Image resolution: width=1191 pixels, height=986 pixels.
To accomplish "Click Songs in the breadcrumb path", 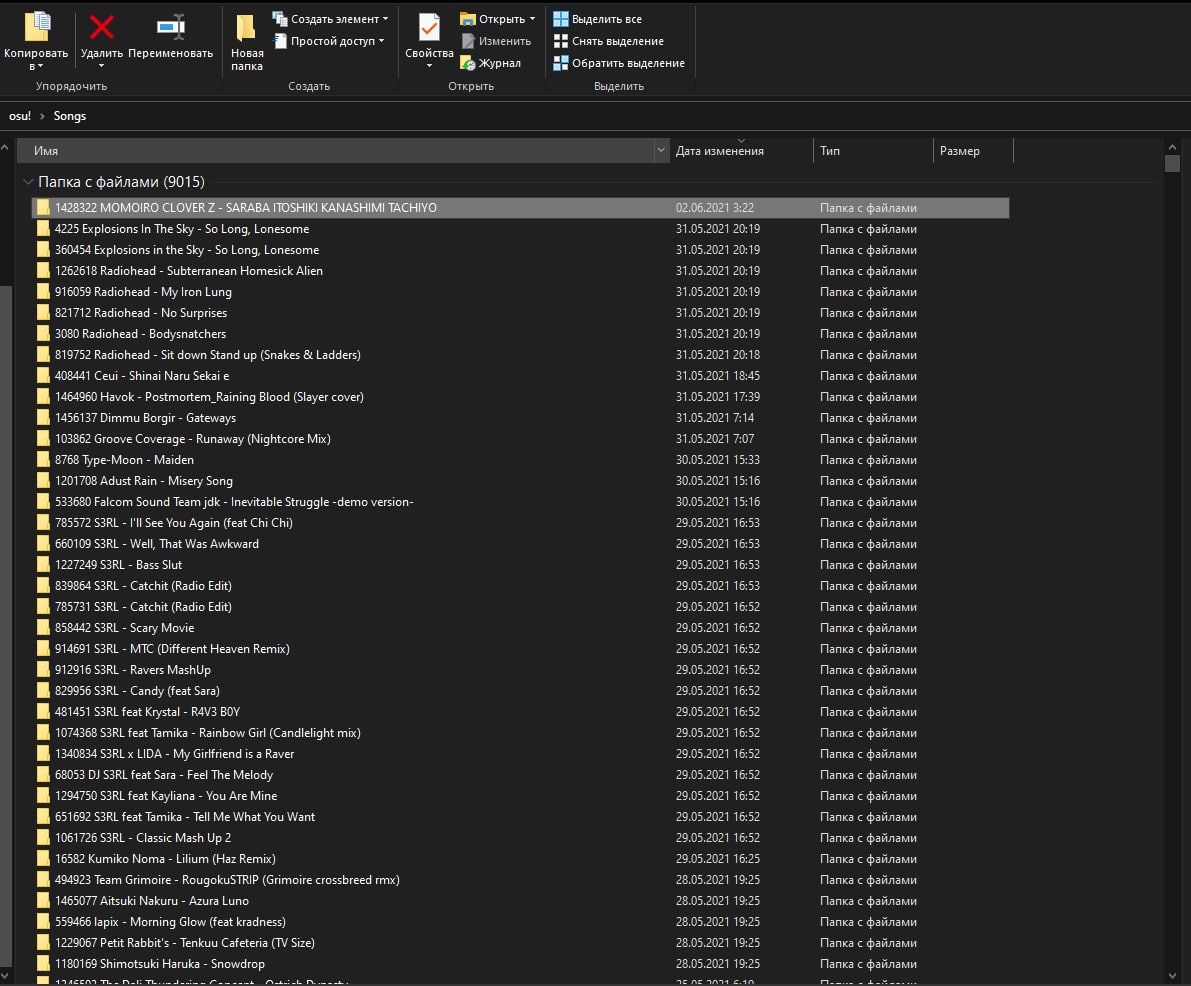I will pyautogui.click(x=70, y=116).
